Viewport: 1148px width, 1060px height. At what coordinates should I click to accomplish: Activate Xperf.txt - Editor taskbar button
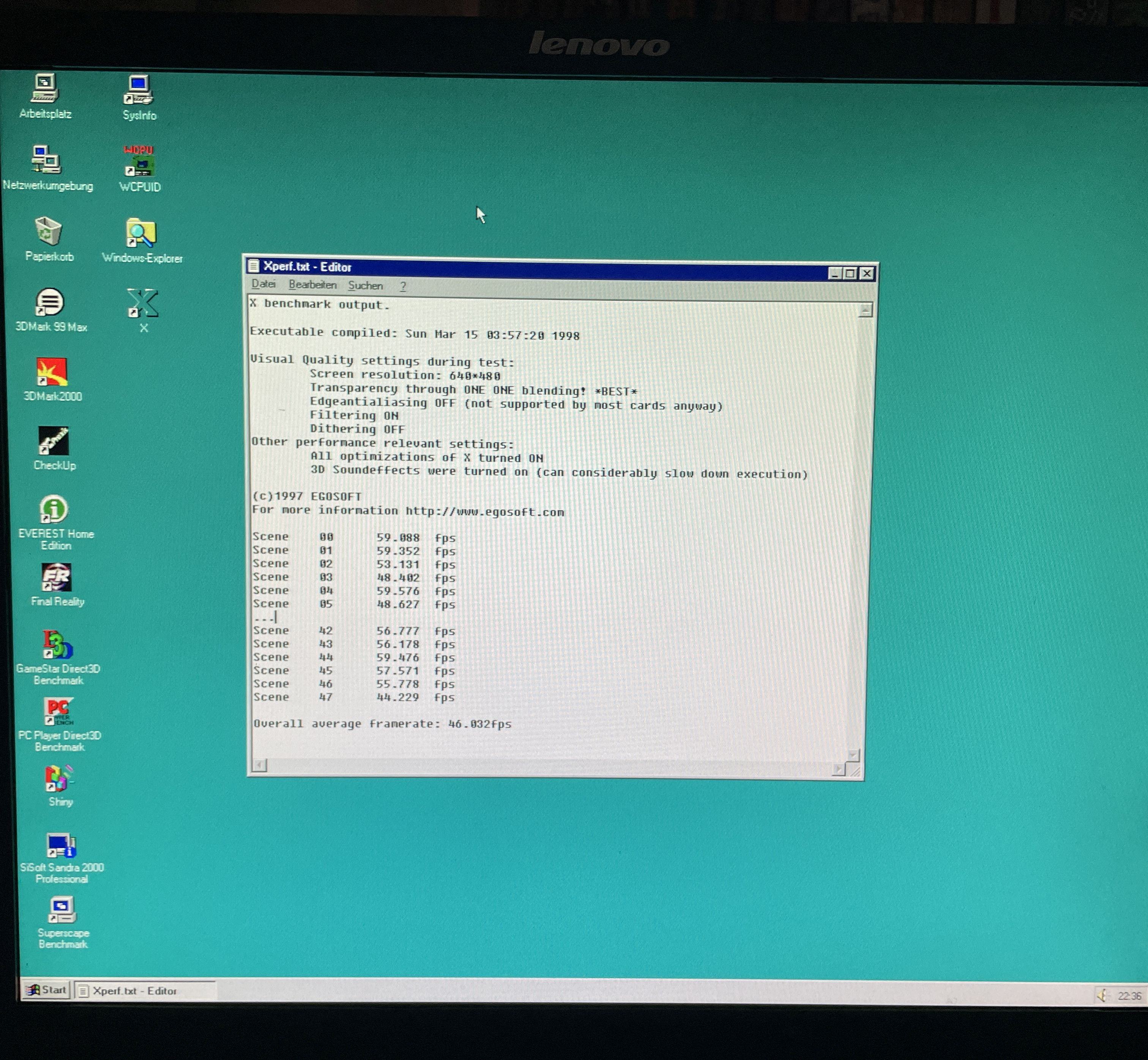click(145, 991)
